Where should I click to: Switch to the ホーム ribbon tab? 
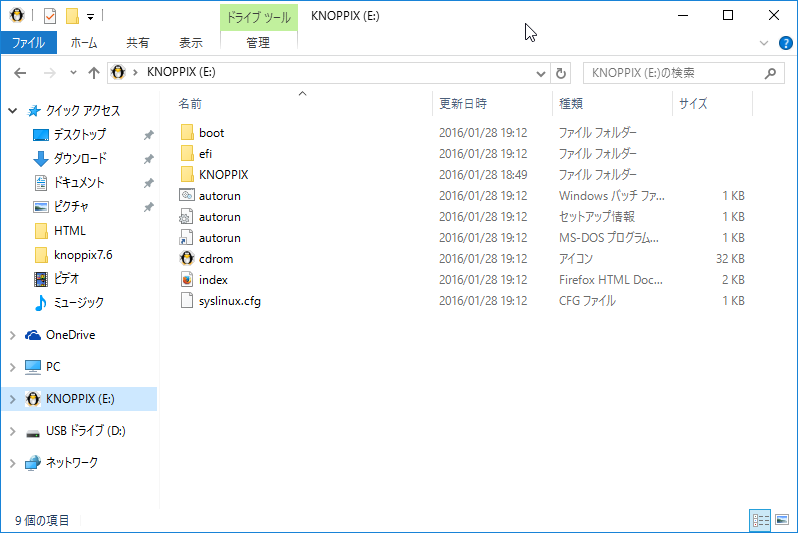[x=84, y=43]
